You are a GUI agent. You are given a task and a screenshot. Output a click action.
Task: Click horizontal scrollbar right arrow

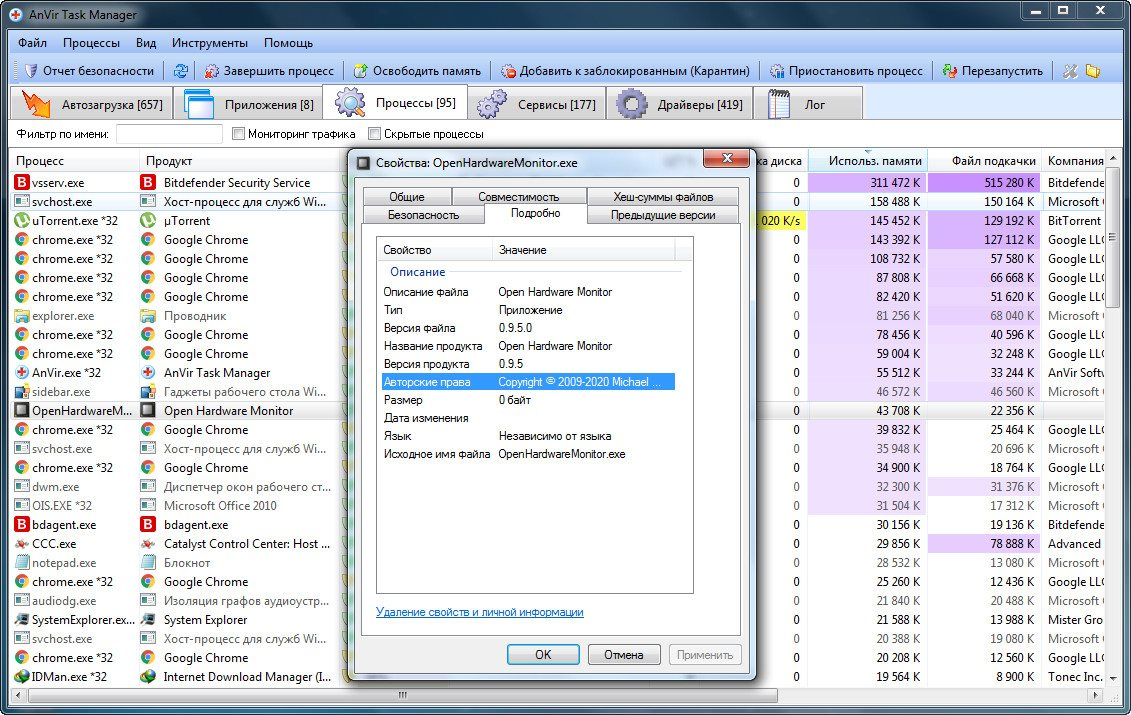(x=1096, y=696)
